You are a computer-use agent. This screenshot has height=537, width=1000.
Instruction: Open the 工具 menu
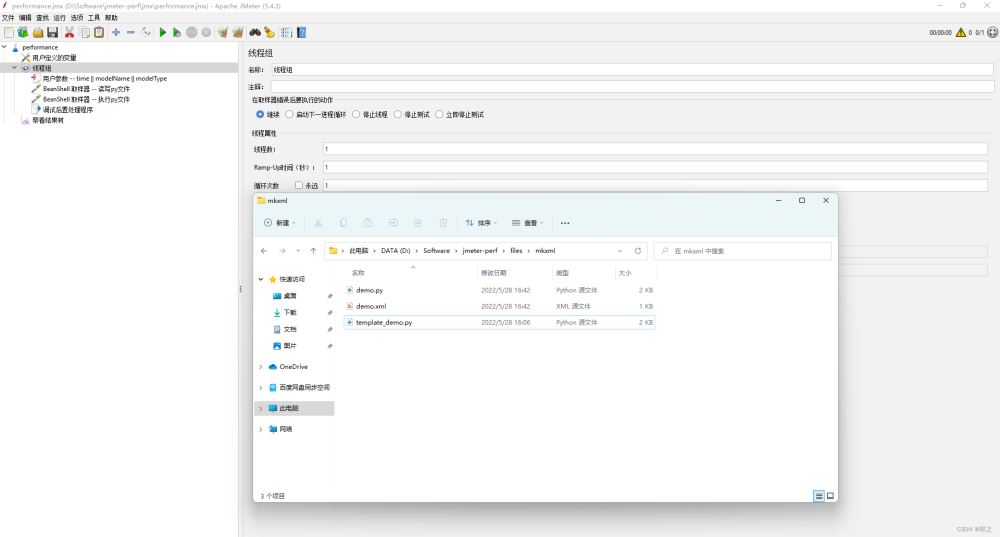point(94,18)
